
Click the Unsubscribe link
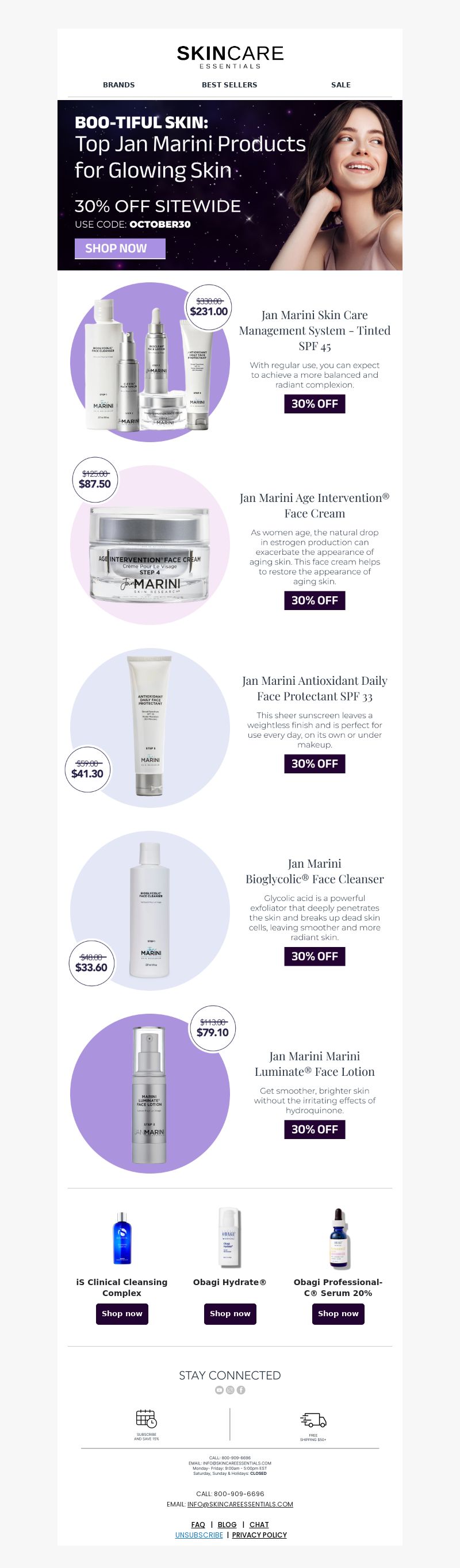click(x=199, y=1535)
